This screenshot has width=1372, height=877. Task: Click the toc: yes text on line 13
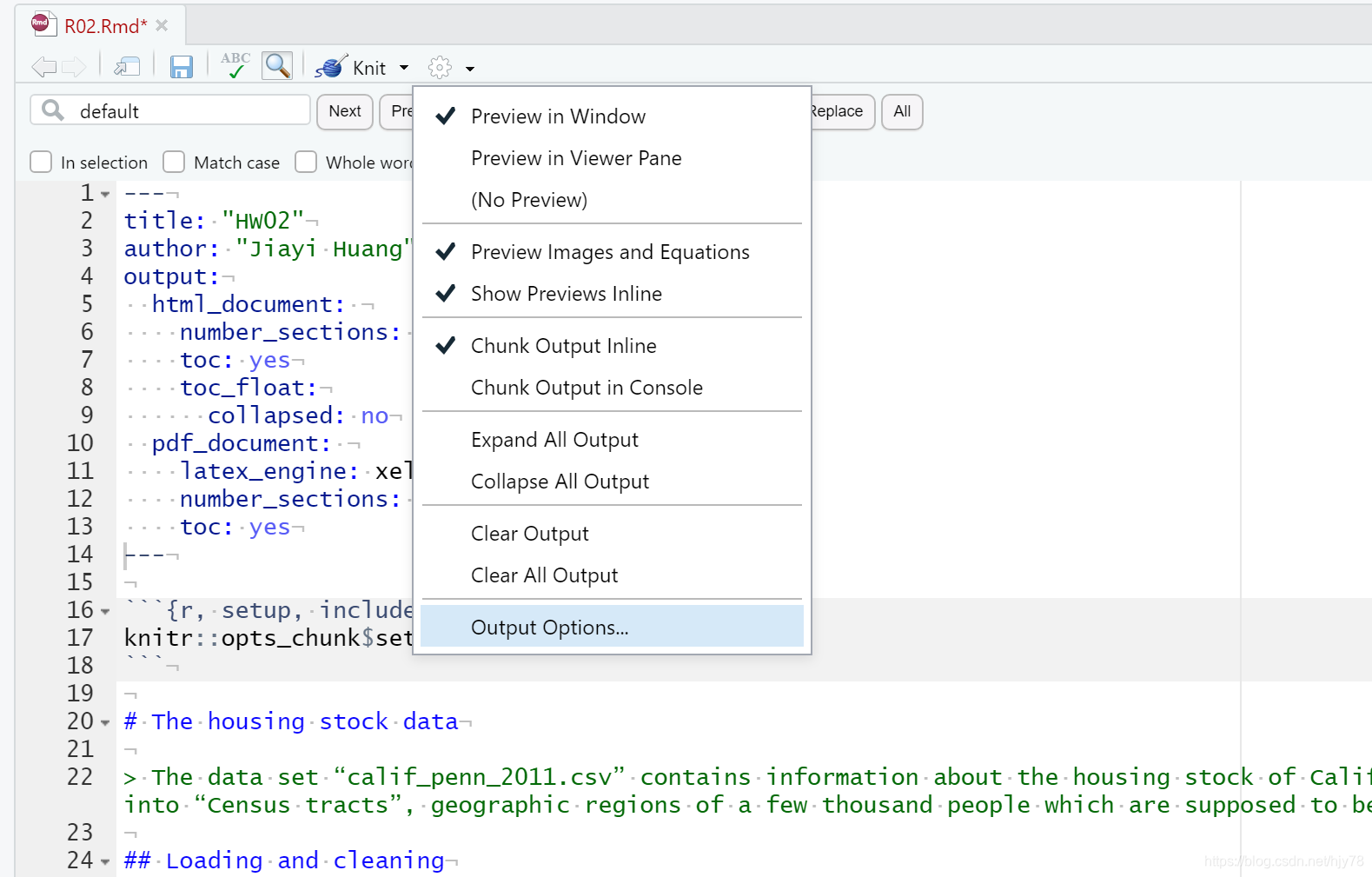[x=235, y=527]
